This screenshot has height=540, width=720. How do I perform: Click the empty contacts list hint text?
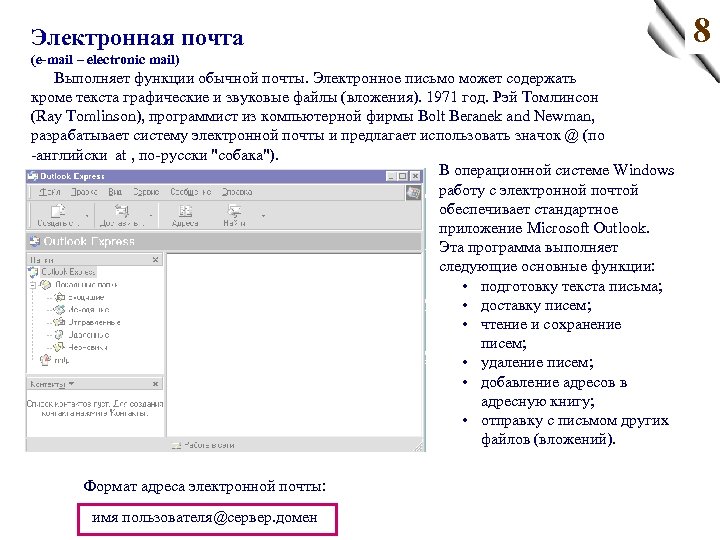point(95,408)
